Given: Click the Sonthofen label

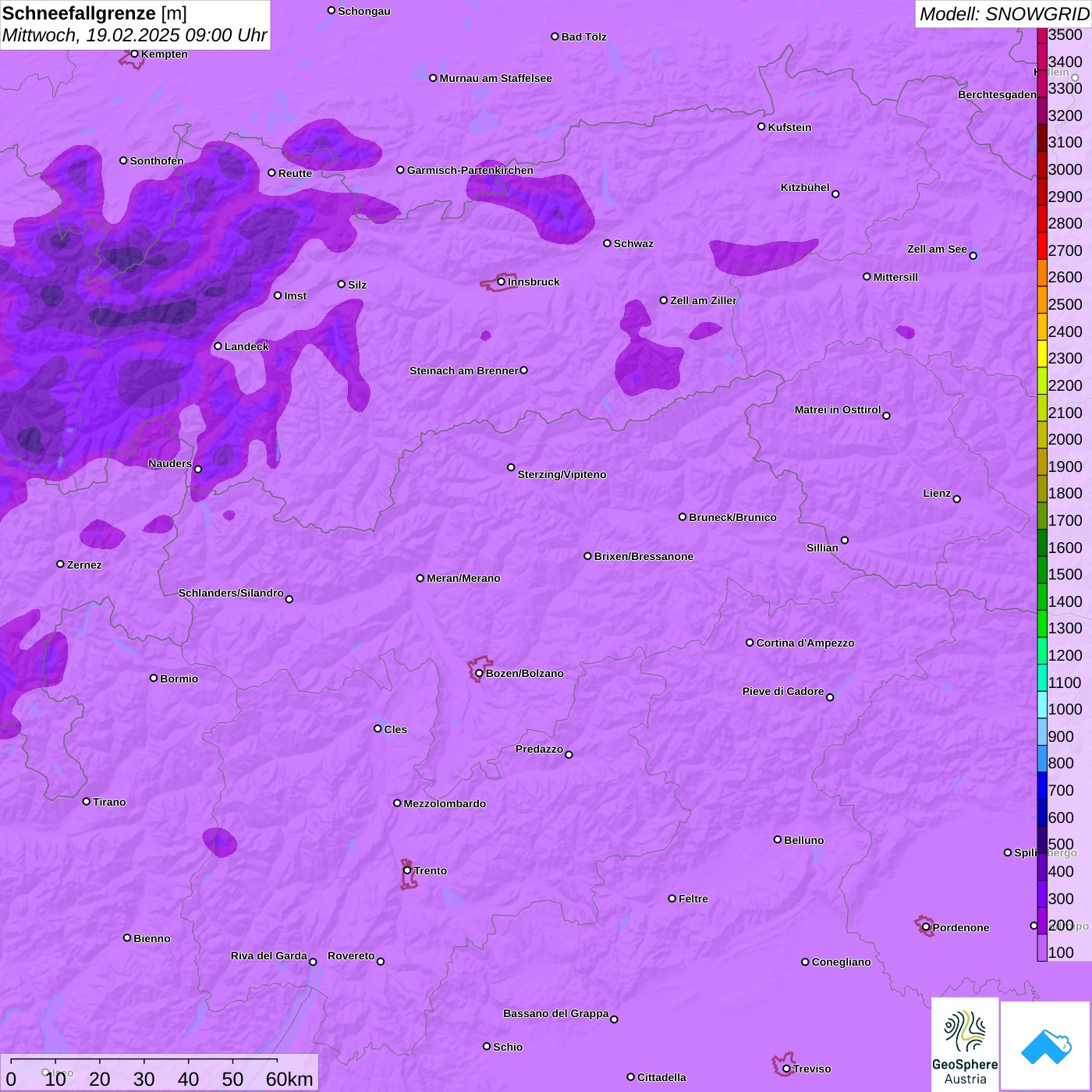Looking at the screenshot, I should pos(157,161).
